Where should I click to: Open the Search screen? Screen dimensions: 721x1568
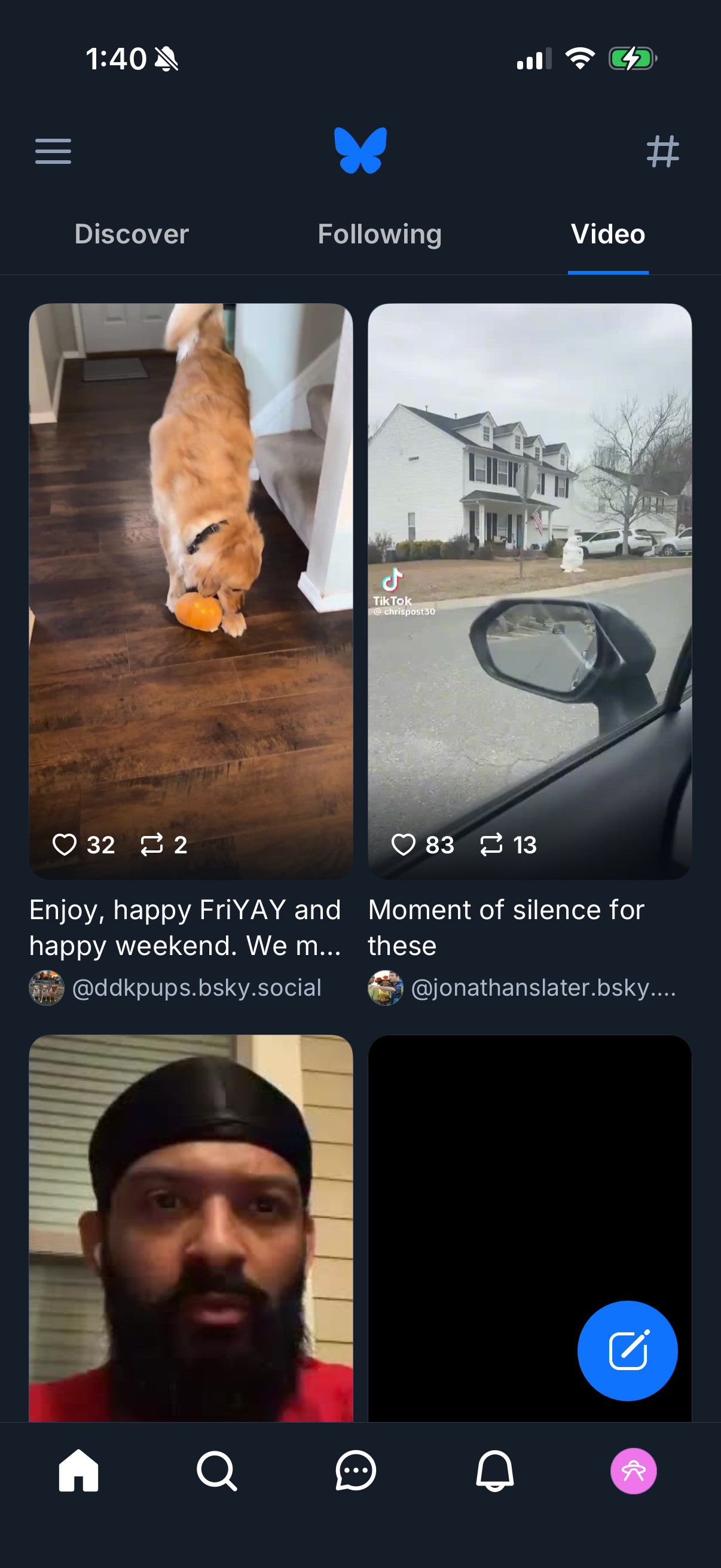coord(216,1471)
